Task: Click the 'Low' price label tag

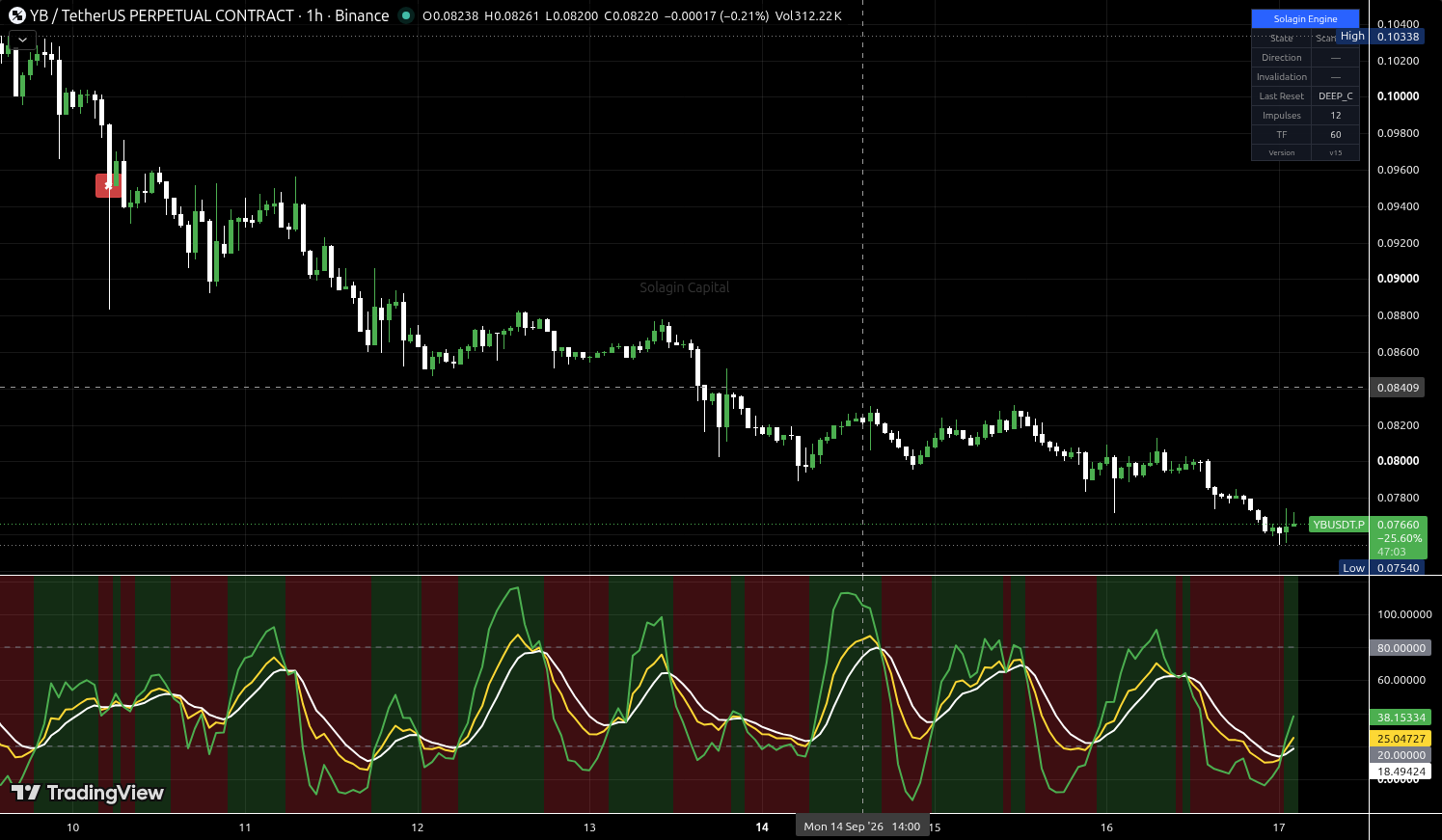Action: [x=1354, y=568]
